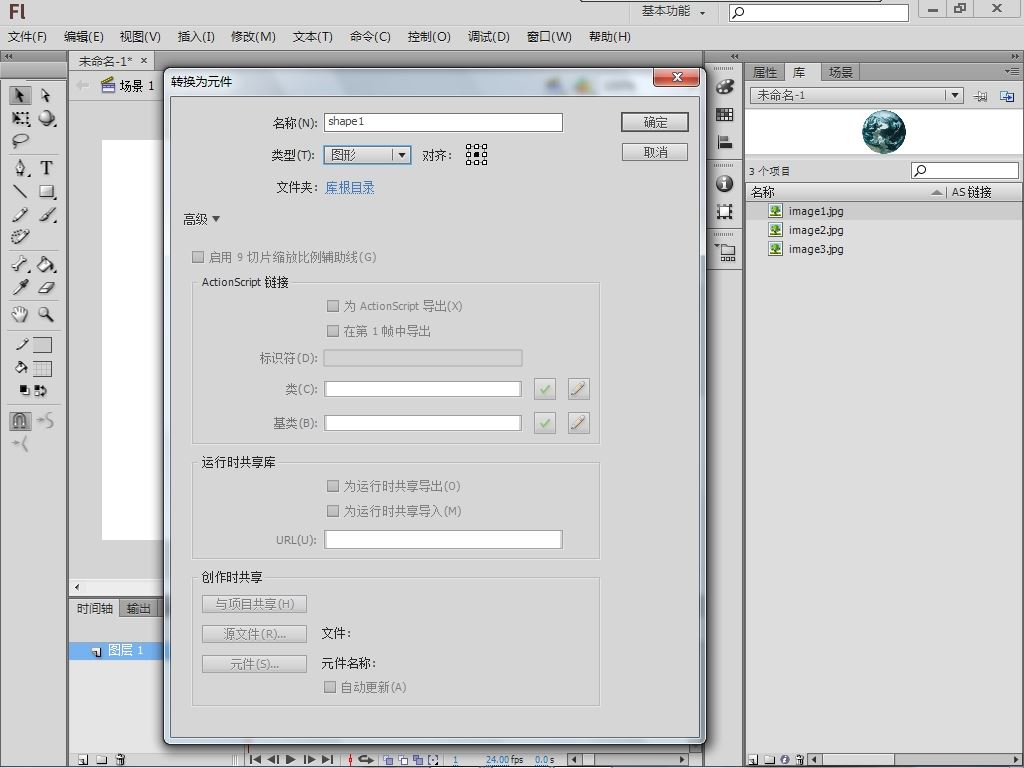Toggle sort order arrow in library header
Image resolution: width=1024 pixels, height=768 pixels.
coord(937,192)
